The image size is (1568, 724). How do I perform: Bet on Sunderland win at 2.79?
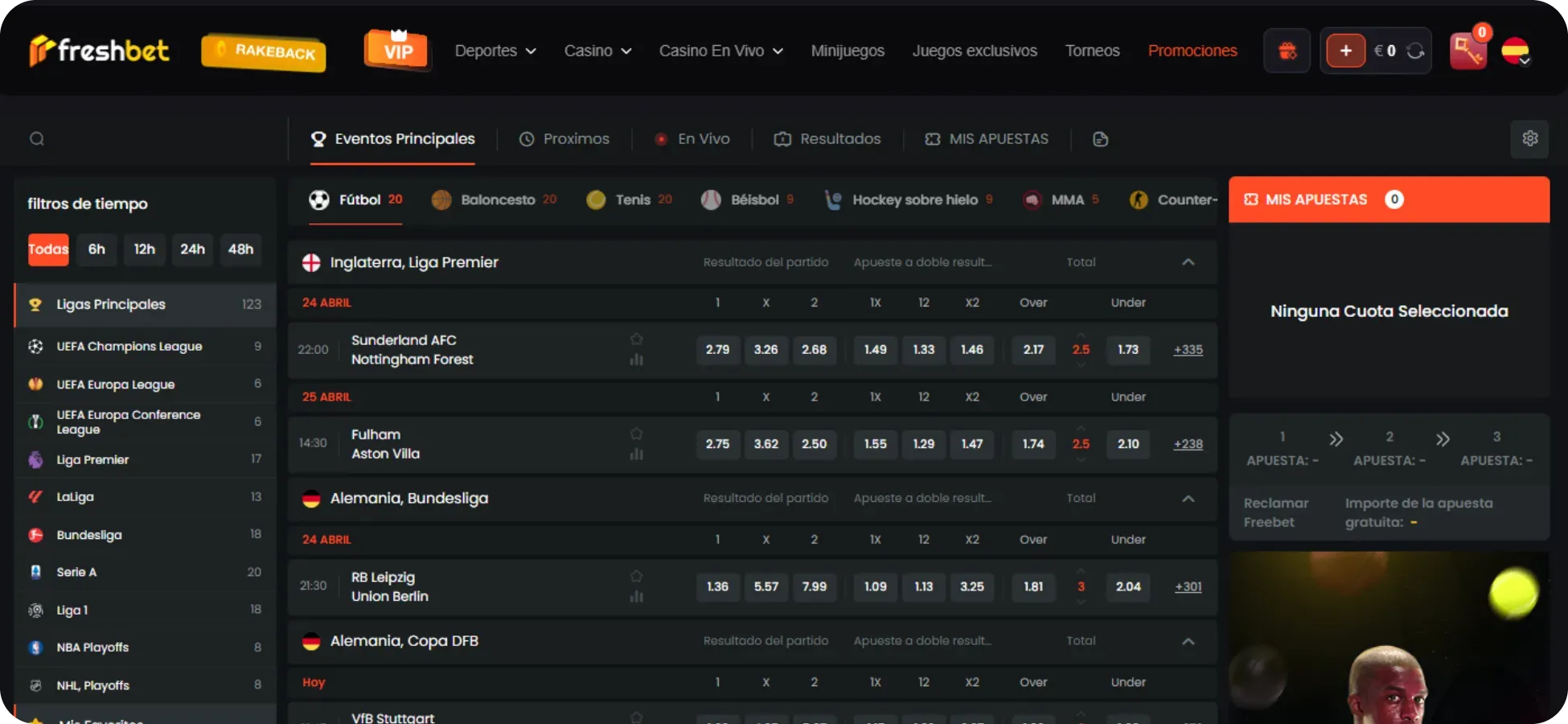(x=717, y=350)
